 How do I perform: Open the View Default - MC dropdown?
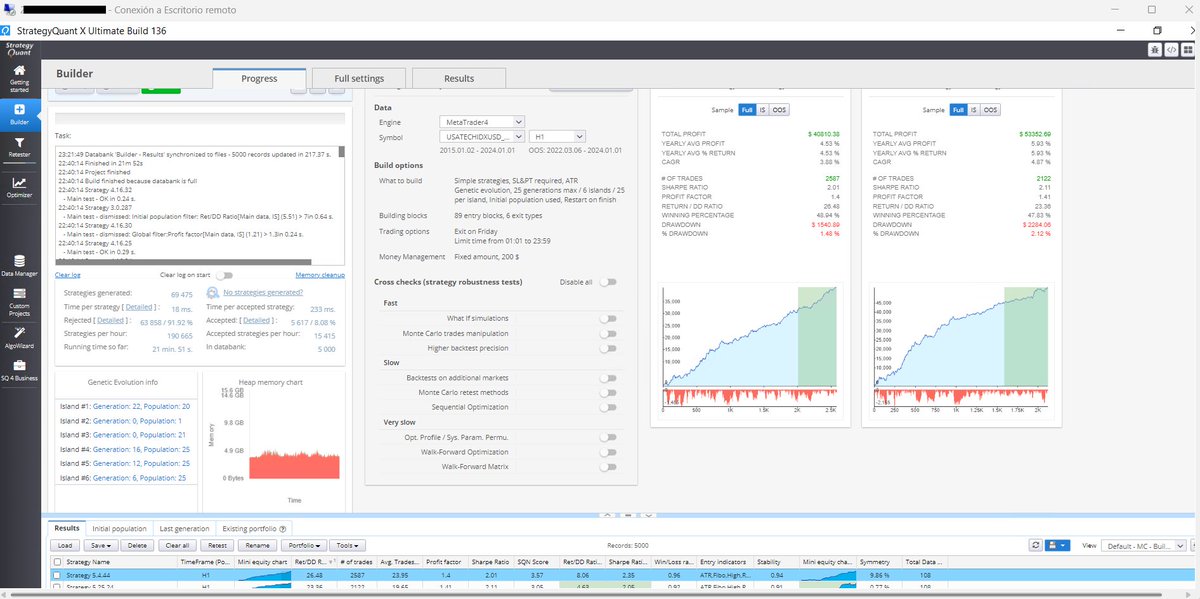coord(1144,545)
